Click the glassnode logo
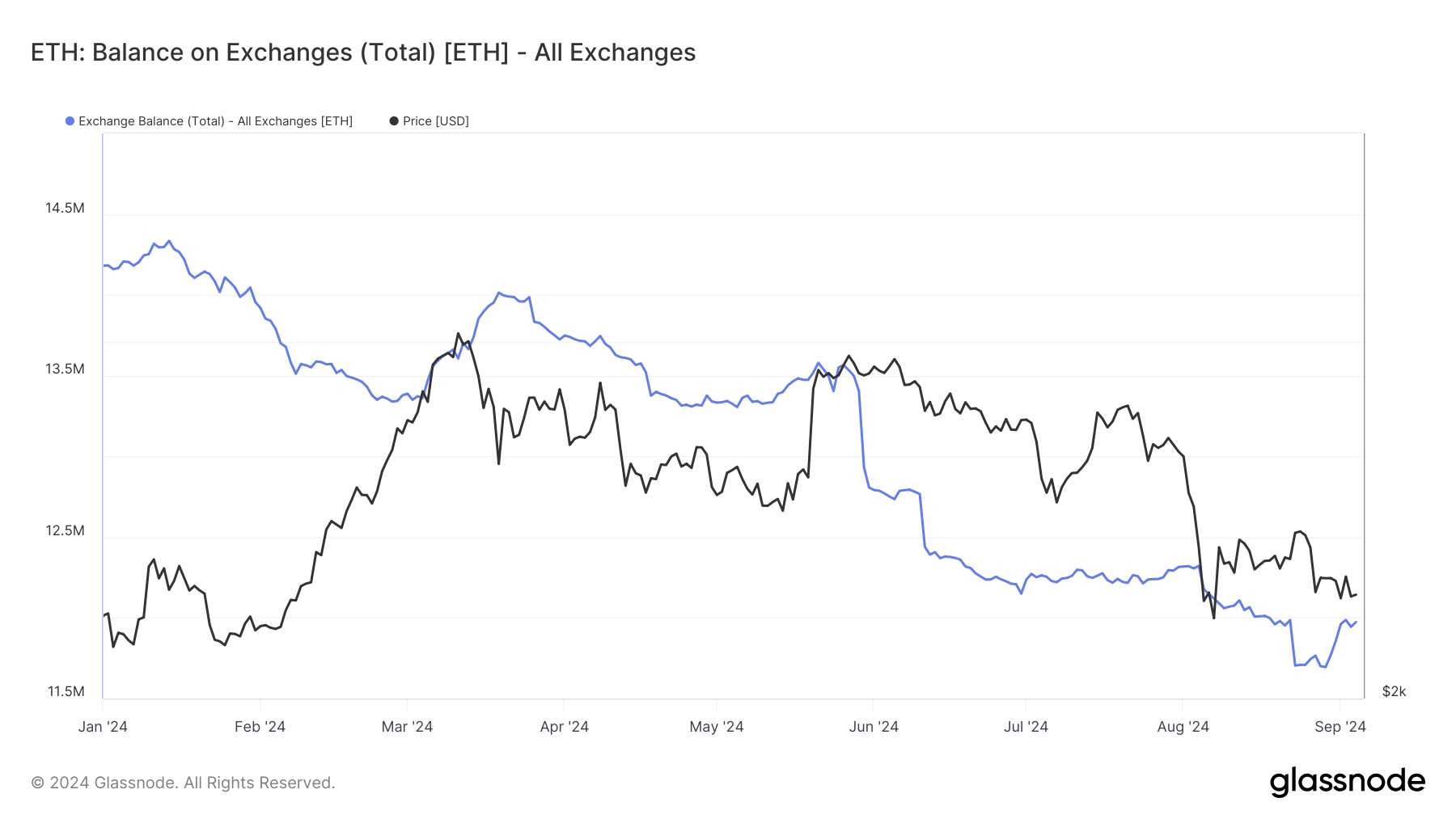Image resolution: width=1456 pixels, height=819 pixels. tap(1347, 782)
